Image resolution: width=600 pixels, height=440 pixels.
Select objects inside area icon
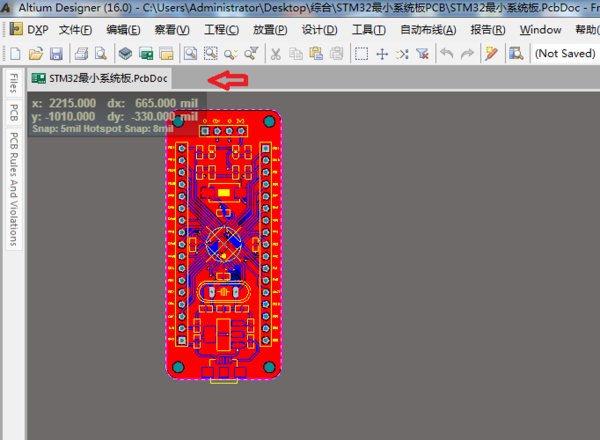coord(361,54)
